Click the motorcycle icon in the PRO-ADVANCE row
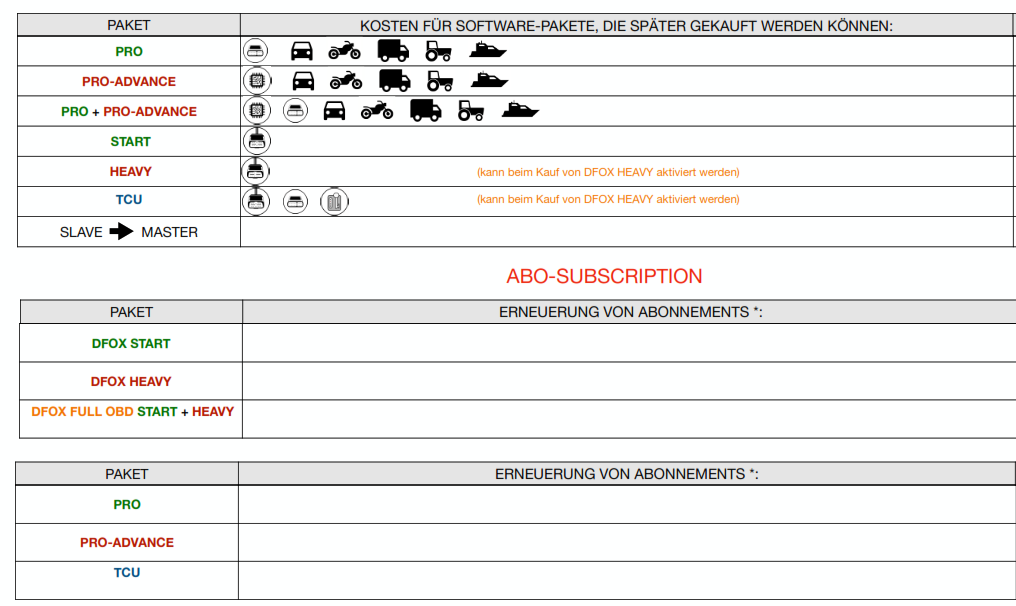This screenshot has width=1016, height=606. [345, 81]
